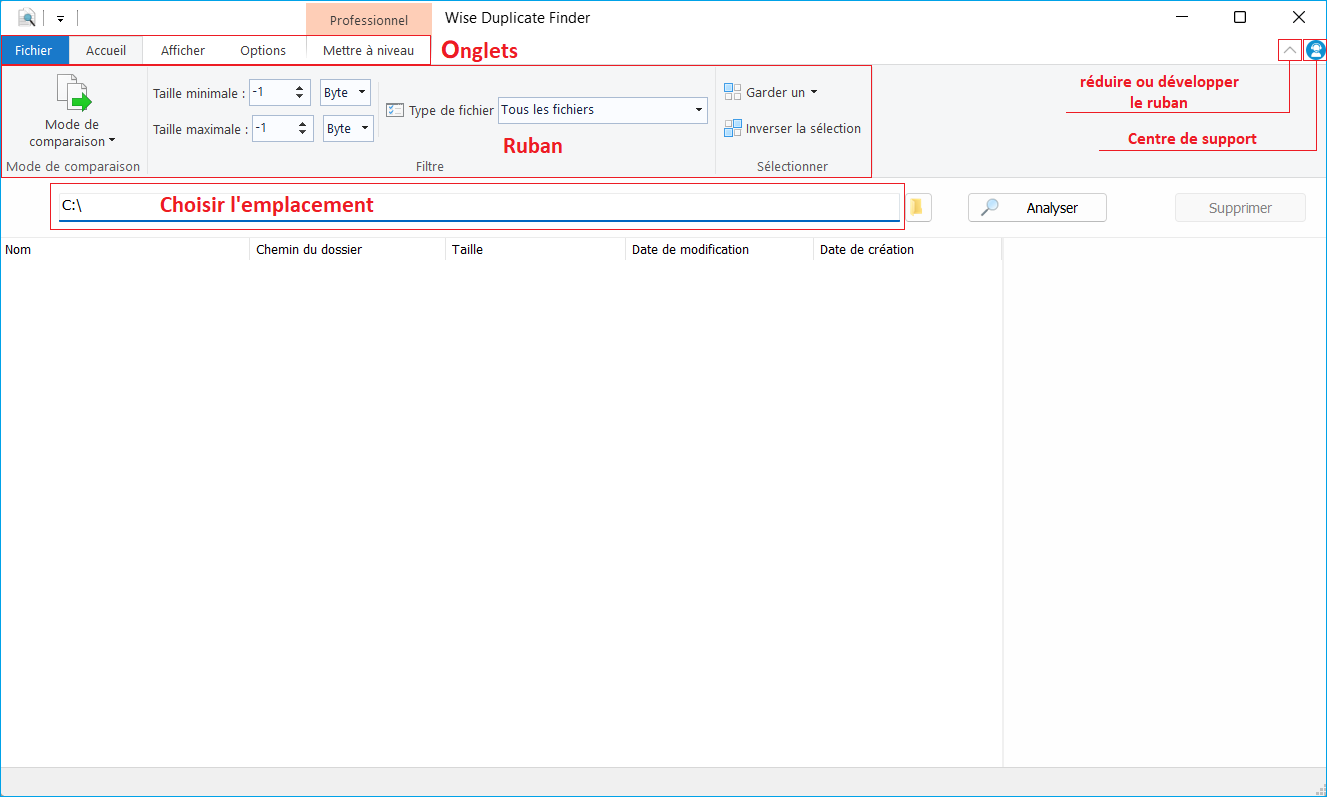Open the Mode de comparaison tool
This screenshot has width=1327, height=797.
[73, 111]
